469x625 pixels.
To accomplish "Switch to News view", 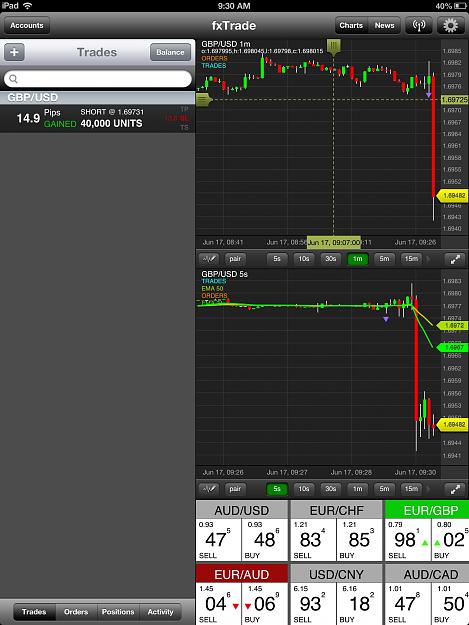I will pyautogui.click(x=384, y=26).
